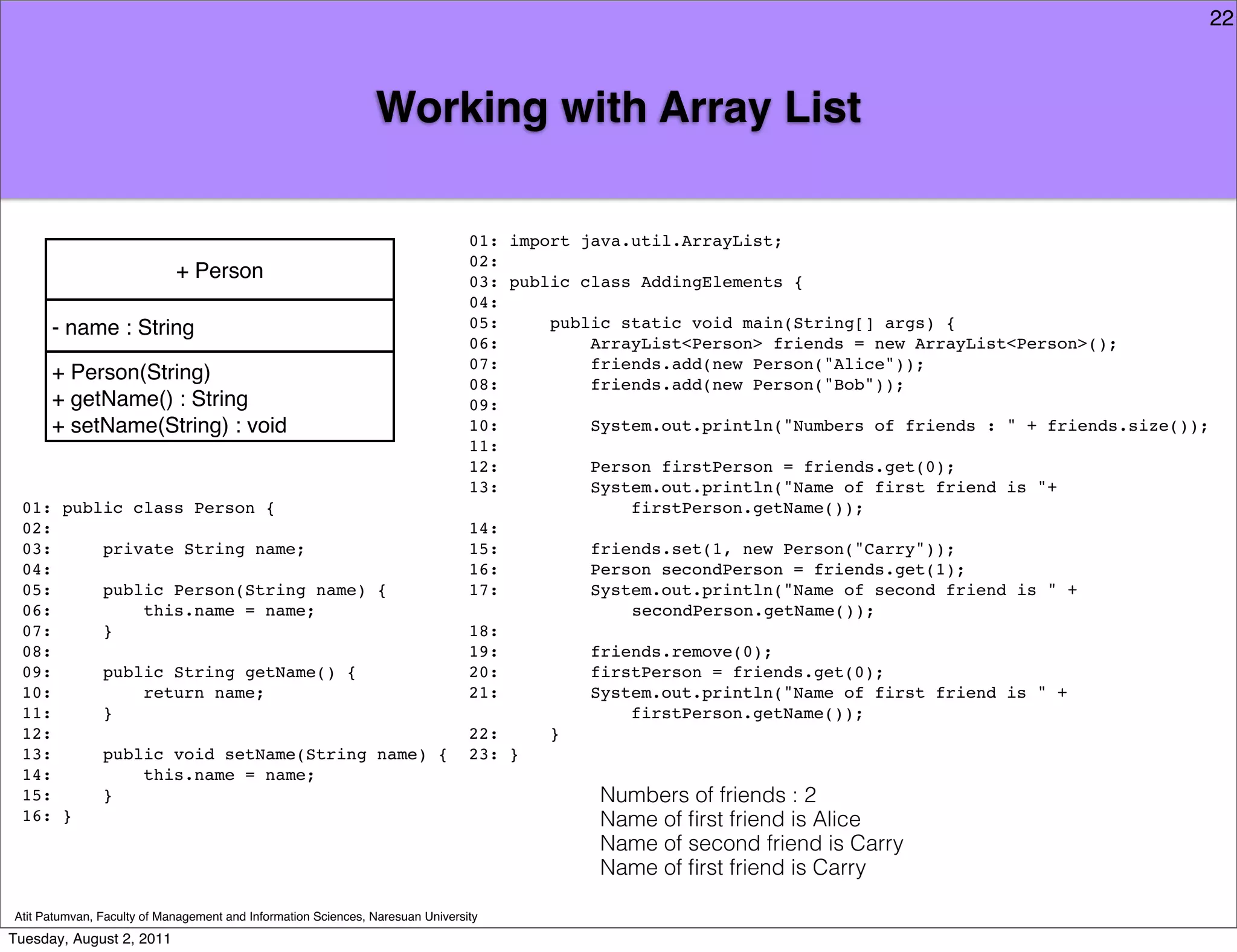Viewport: 1237px width, 952px height.
Task: Click the friends.set(1, new Person("Carry")) line
Action: click(773, 550)
